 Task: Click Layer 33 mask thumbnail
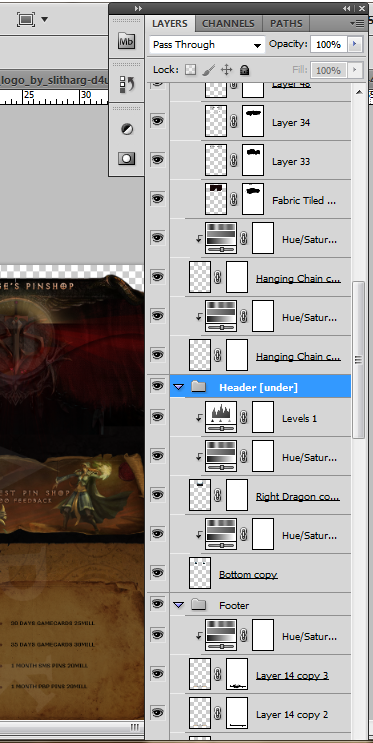pyautogui.click(x=253, y=160)
